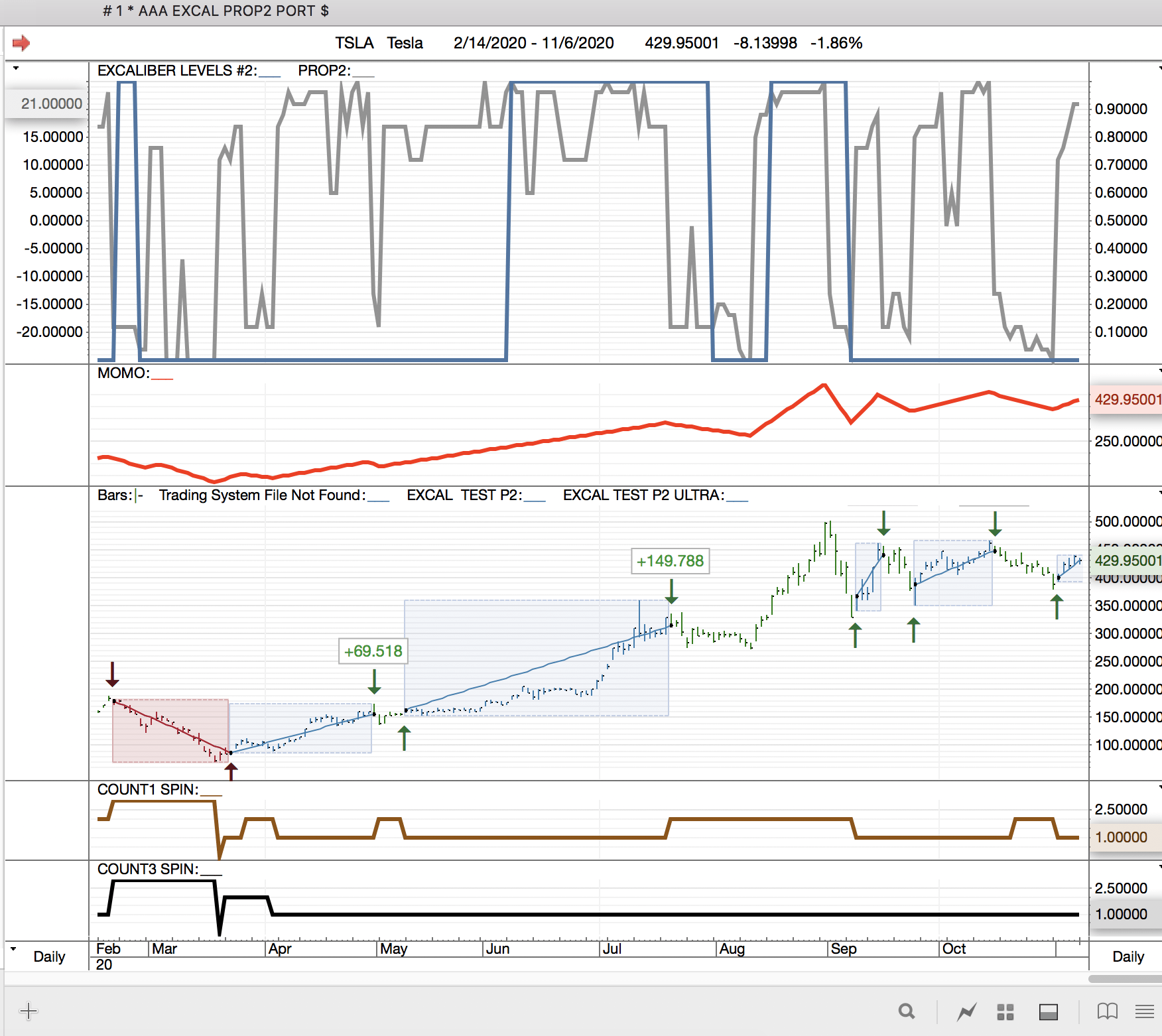Click dark red down arrow signal in February
The width and height of the screenshot is (1162, 1036).
[113, 674]
